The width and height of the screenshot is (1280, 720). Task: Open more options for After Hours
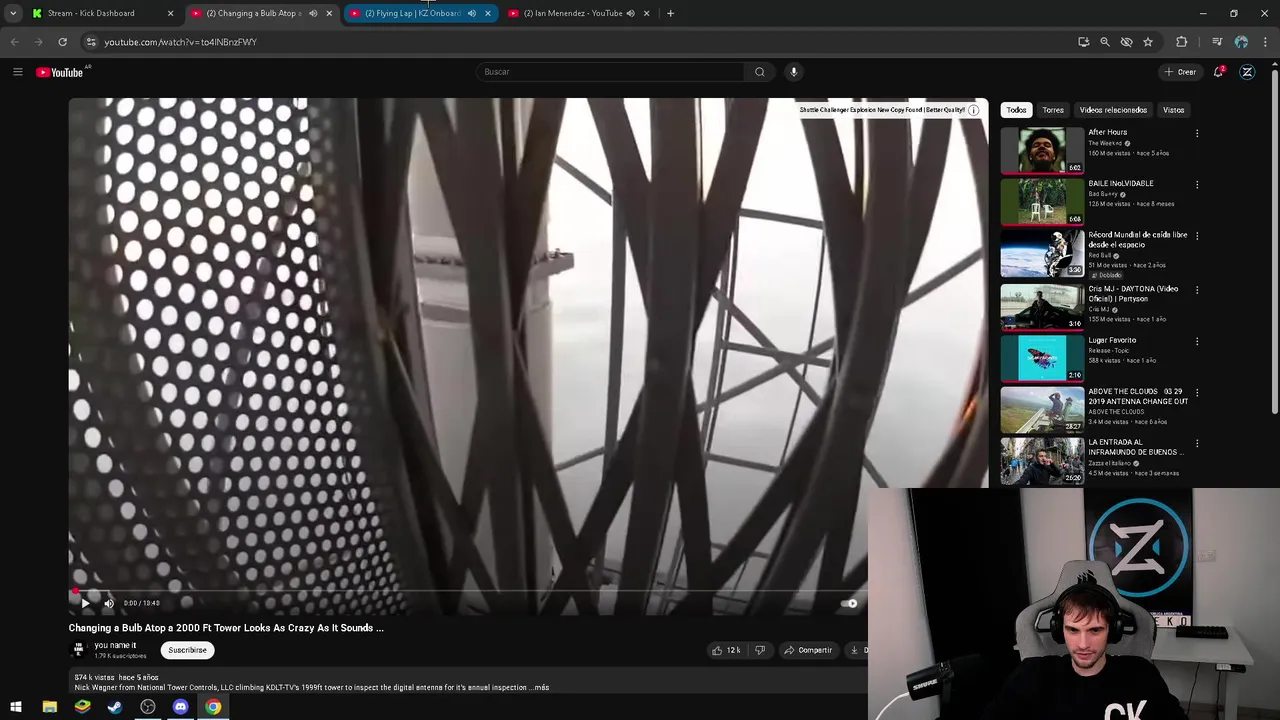[1197, 133]
